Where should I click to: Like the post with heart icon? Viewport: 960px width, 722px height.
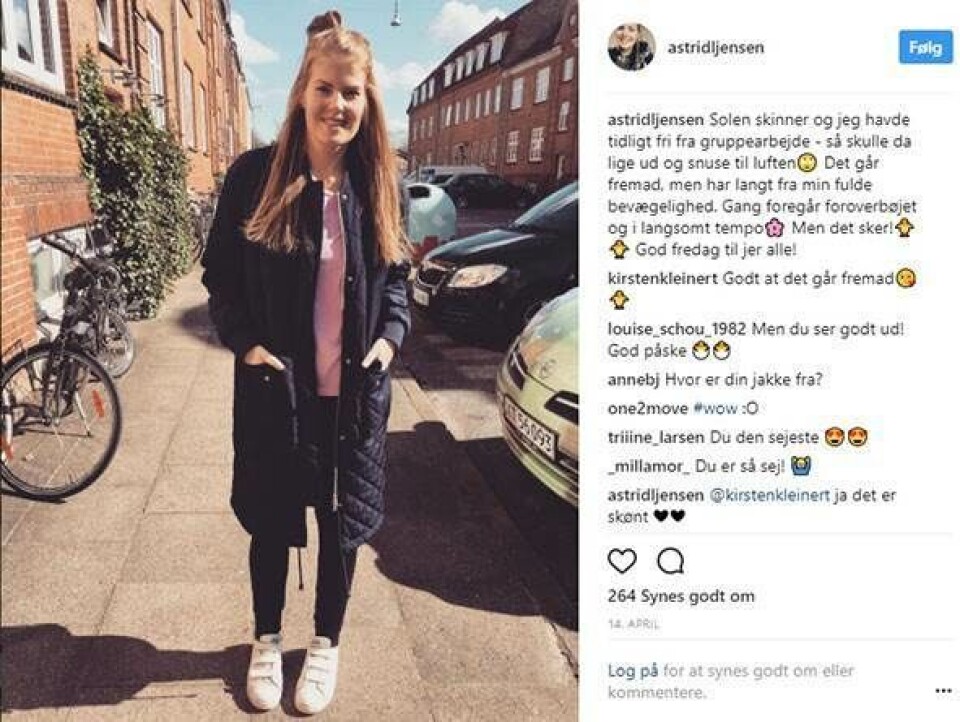coord(622,561)
